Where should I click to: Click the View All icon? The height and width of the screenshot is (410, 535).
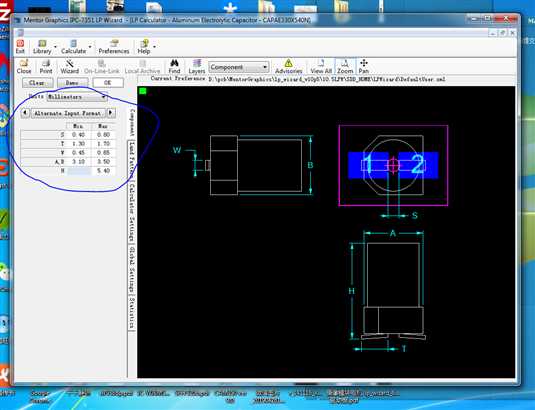click(x=321, y=67)
